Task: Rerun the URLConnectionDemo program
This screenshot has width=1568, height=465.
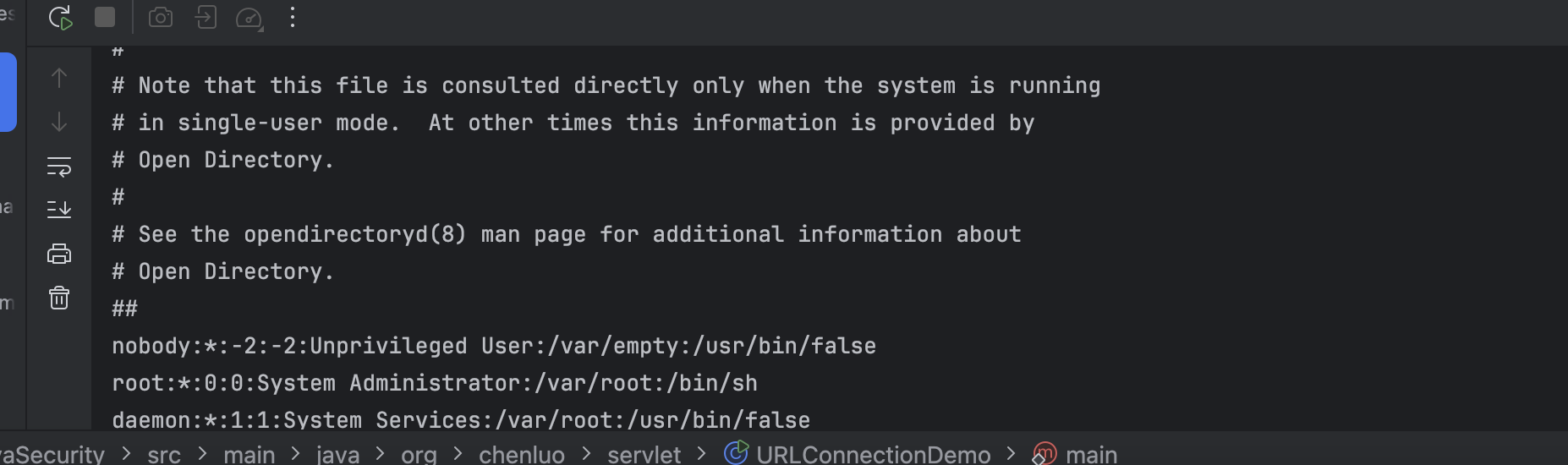Action: pyautogui.click(x=60, y=18)
